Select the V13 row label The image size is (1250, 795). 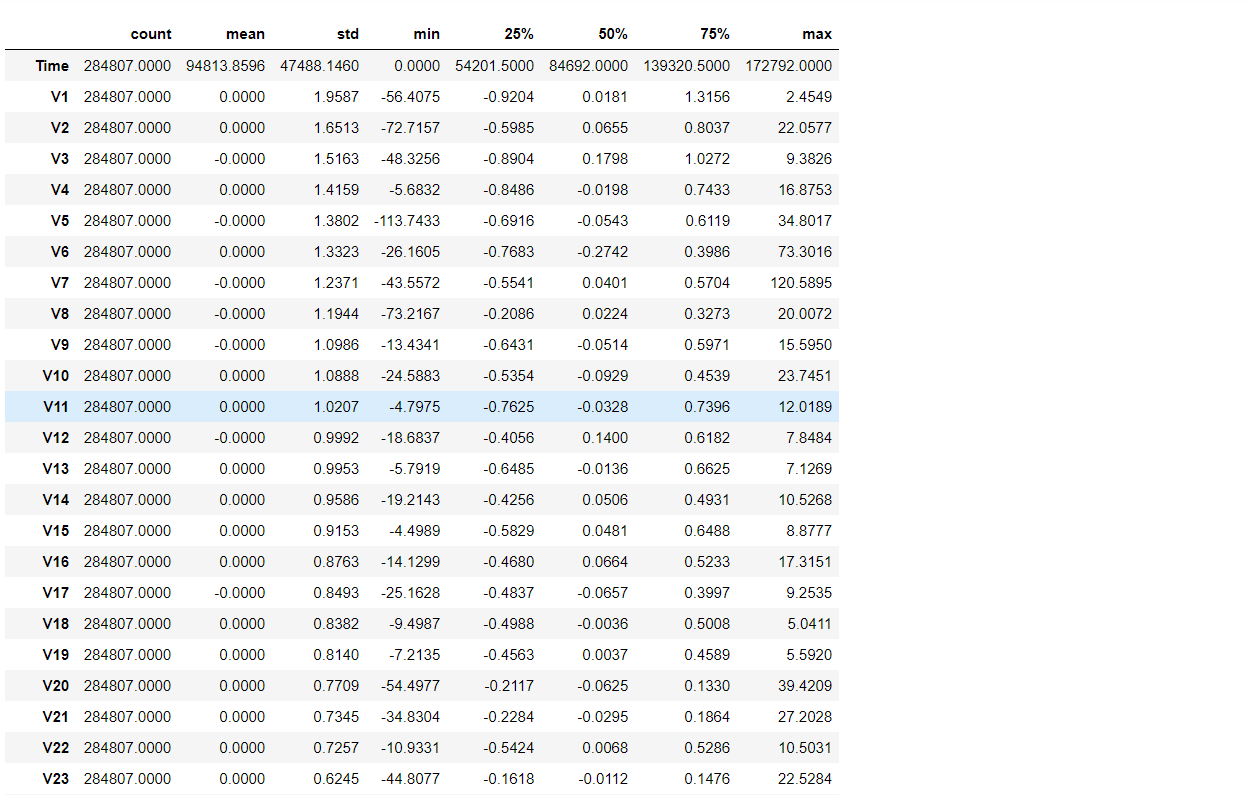pos(56,469)
